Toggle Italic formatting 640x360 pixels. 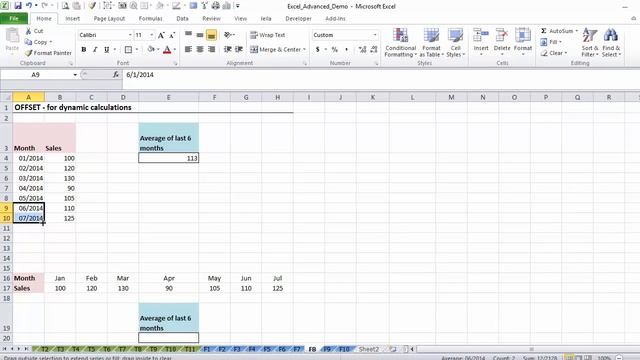(x=95, y=49)
